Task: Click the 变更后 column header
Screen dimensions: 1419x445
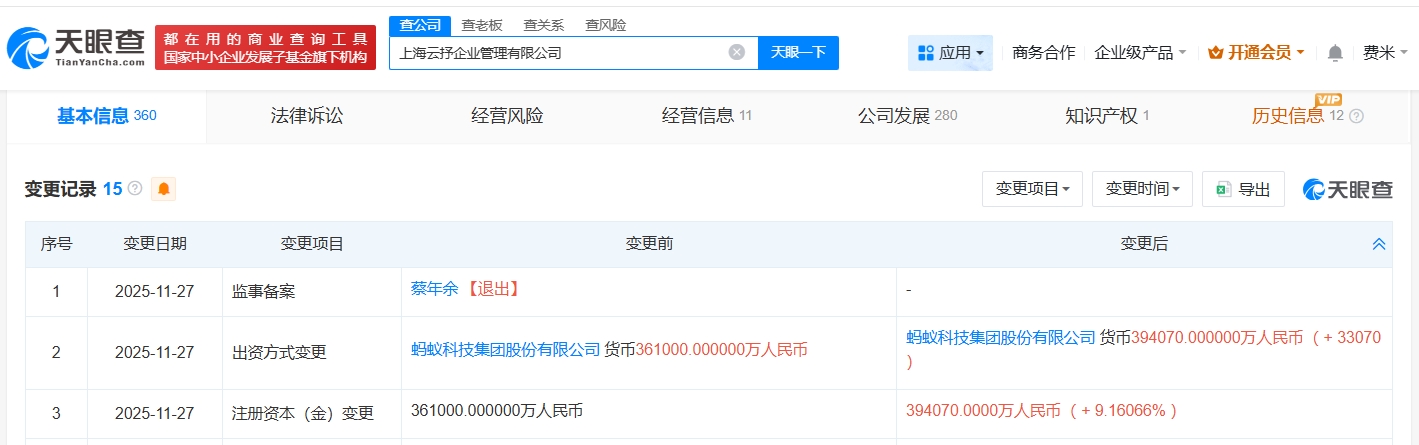Action: coord(1144,244)
